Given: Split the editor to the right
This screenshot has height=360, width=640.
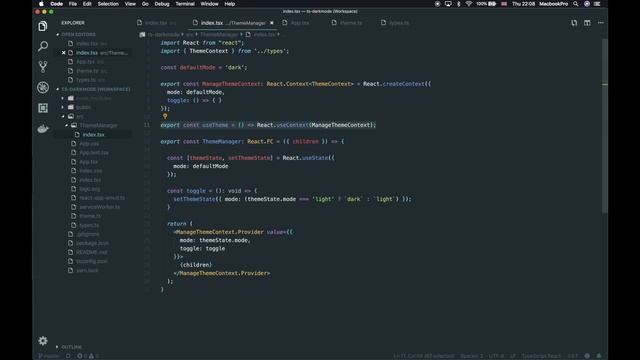Looking at the screenshot, I should click(587, 23).
